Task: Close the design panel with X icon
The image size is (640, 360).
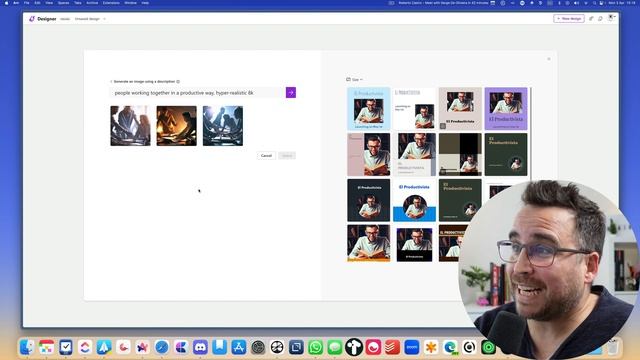Action: (549, 59)
